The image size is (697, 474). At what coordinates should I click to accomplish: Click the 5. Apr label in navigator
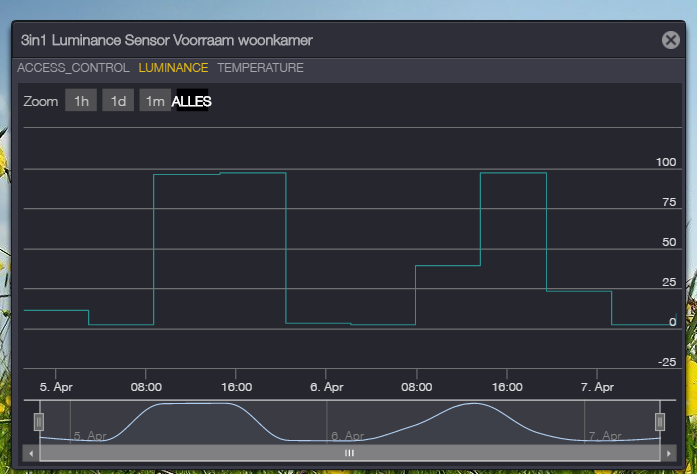point(88,436)
